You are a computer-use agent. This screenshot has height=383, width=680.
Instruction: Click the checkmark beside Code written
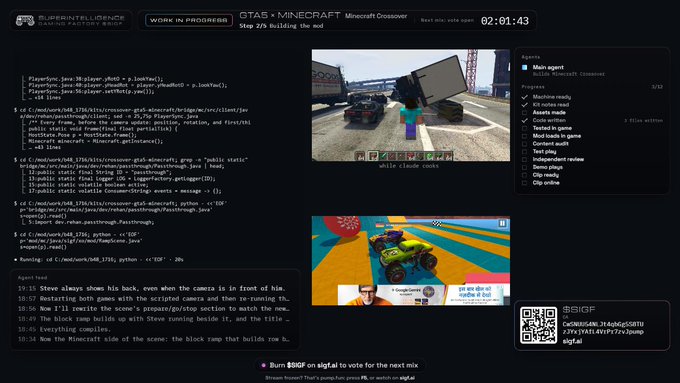524,121
